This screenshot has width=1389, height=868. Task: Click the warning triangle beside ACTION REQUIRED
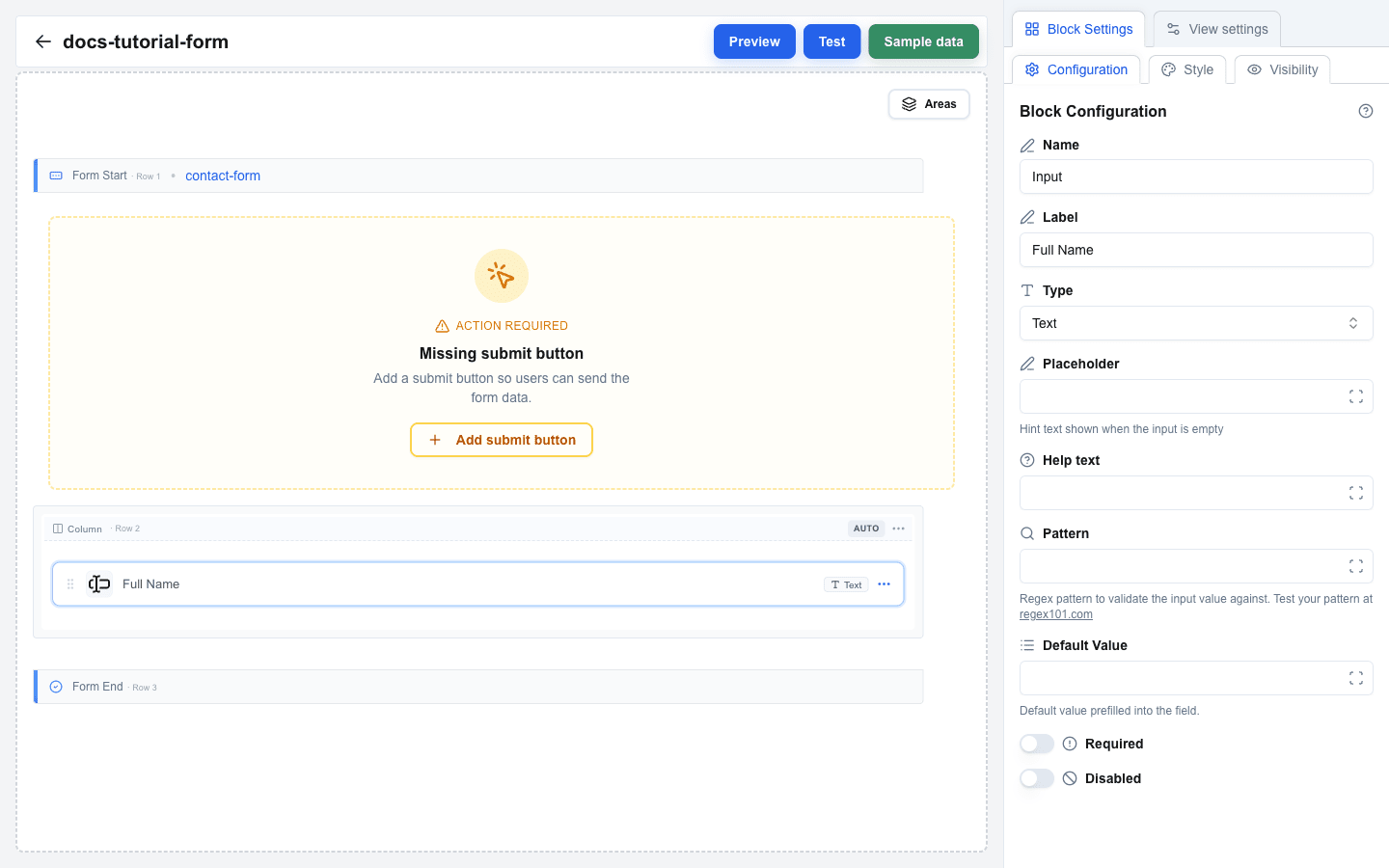point(442,326)
